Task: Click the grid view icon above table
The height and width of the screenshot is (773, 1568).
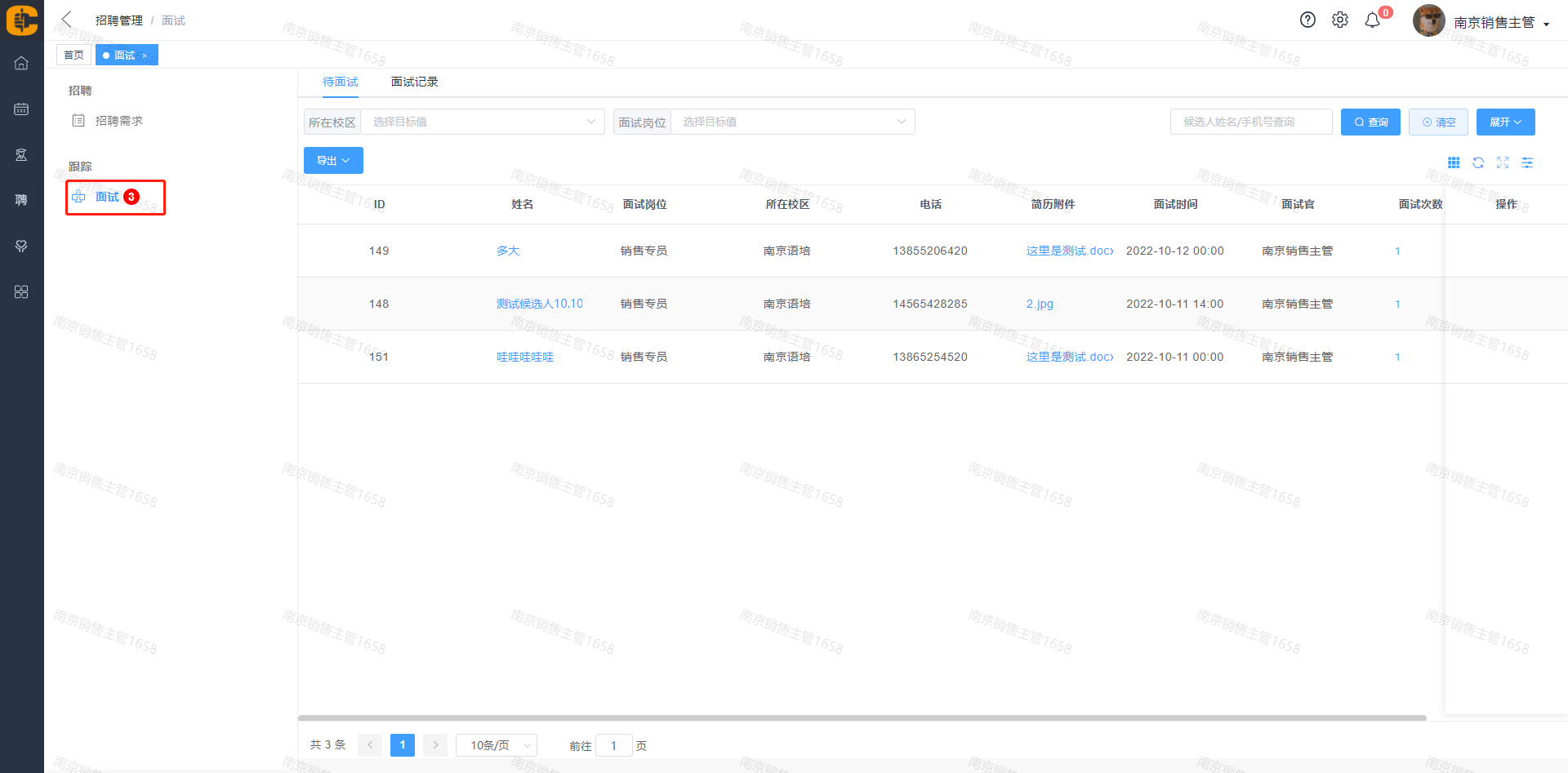Action: [1454, 163]
